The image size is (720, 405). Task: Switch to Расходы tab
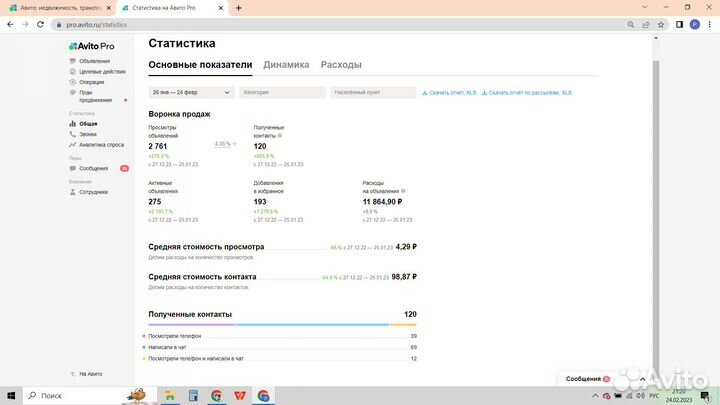pos(341,65)
